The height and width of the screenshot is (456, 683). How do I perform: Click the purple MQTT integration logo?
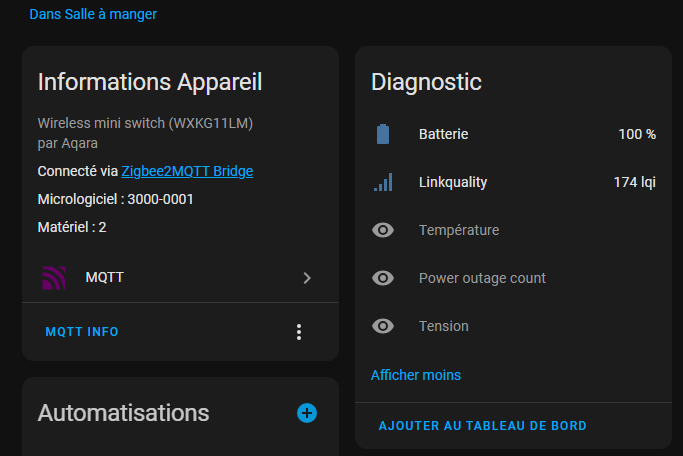click(x=54, y=278)
